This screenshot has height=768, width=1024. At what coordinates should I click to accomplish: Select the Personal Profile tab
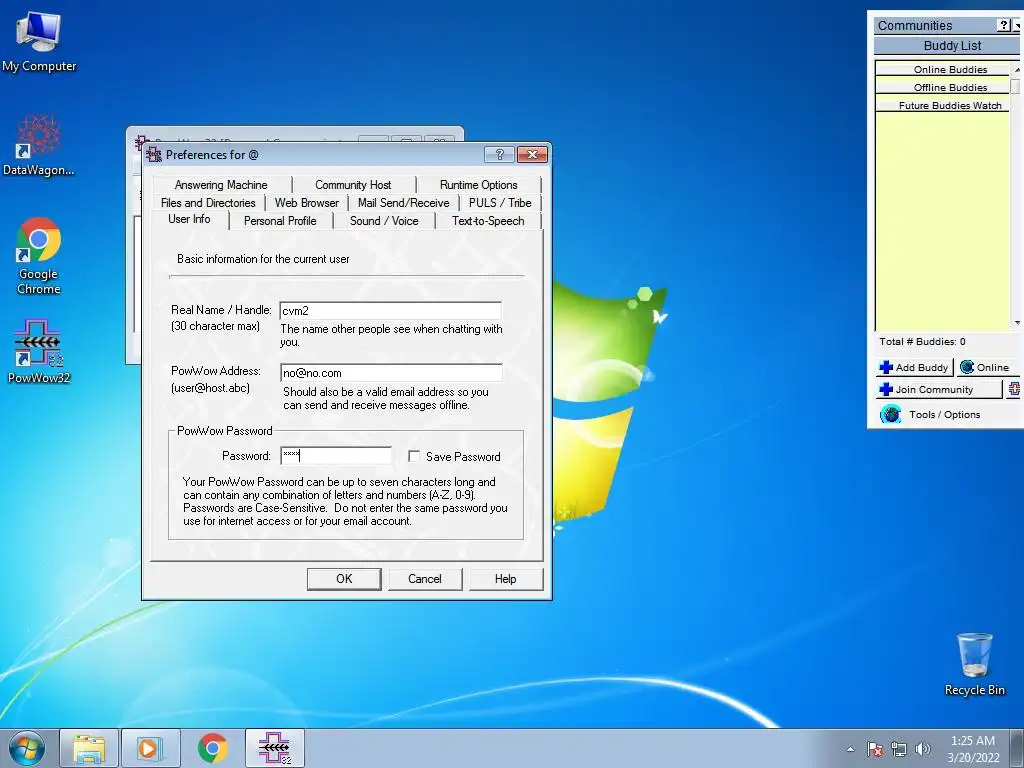click(280, 221)
